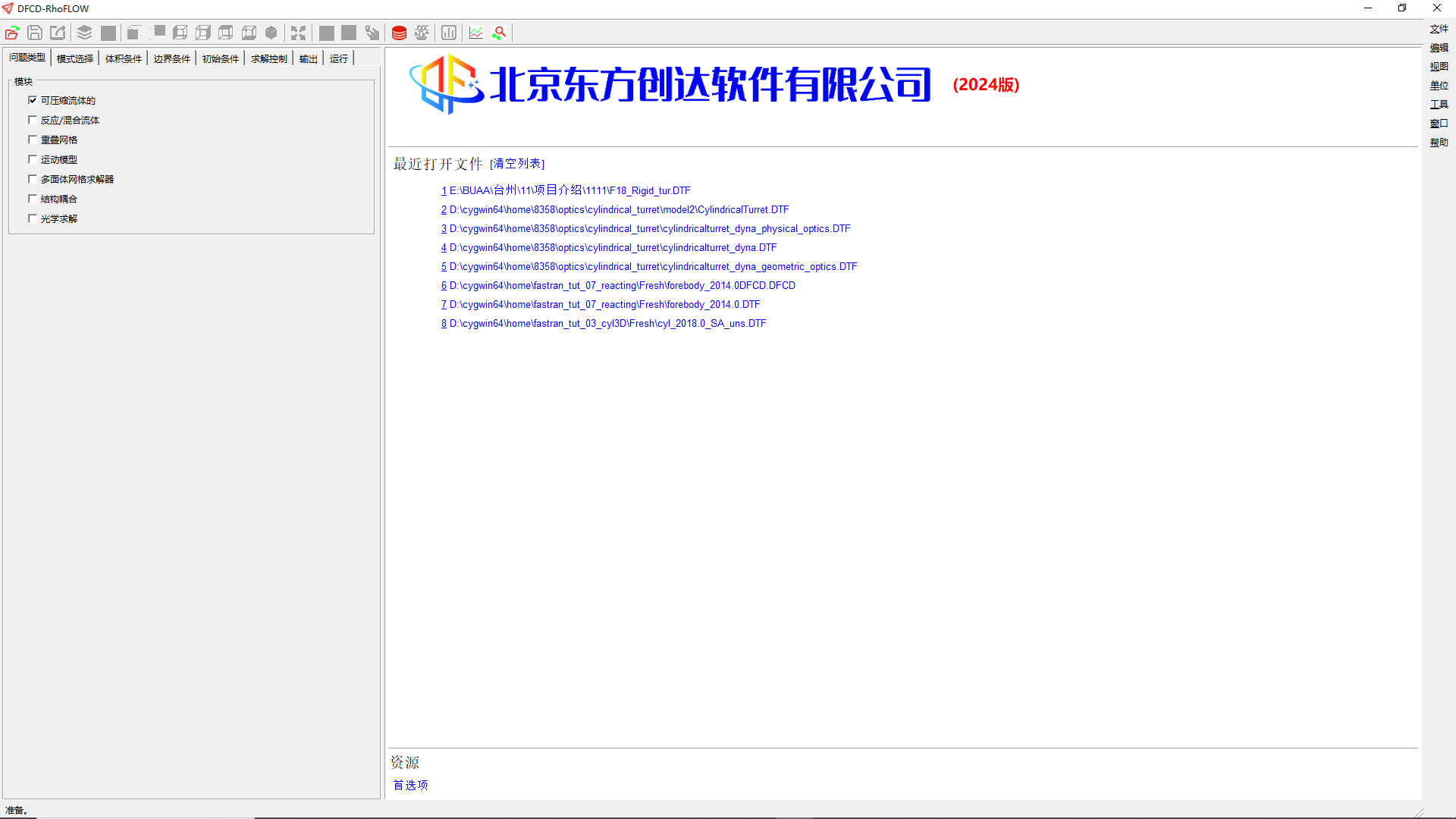The width and height of the screenshot is (1456, 819).
Task: Select the 问题类型 tab
Action: click(x=27, y=58)
